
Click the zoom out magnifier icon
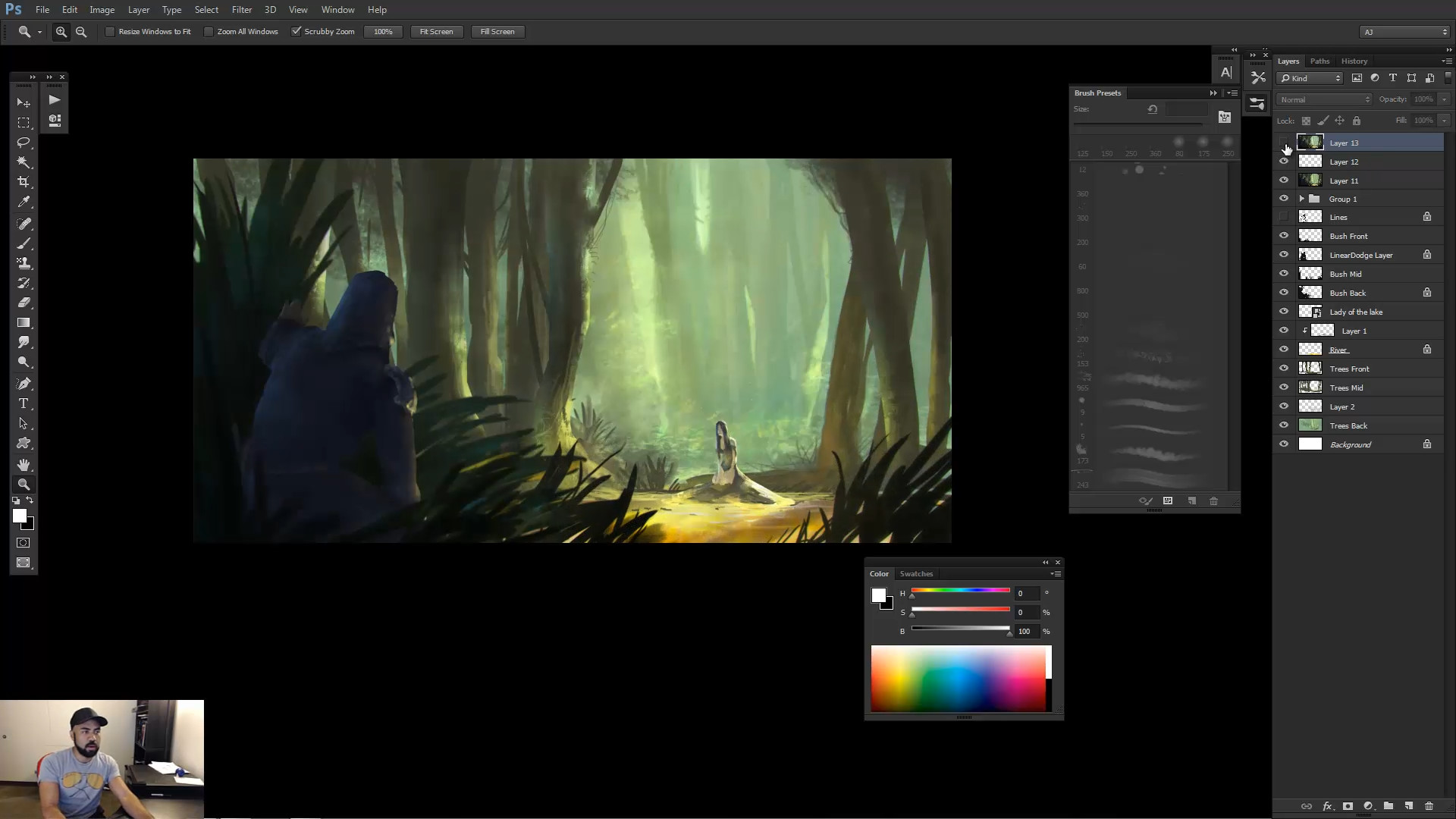click(81, 32)
